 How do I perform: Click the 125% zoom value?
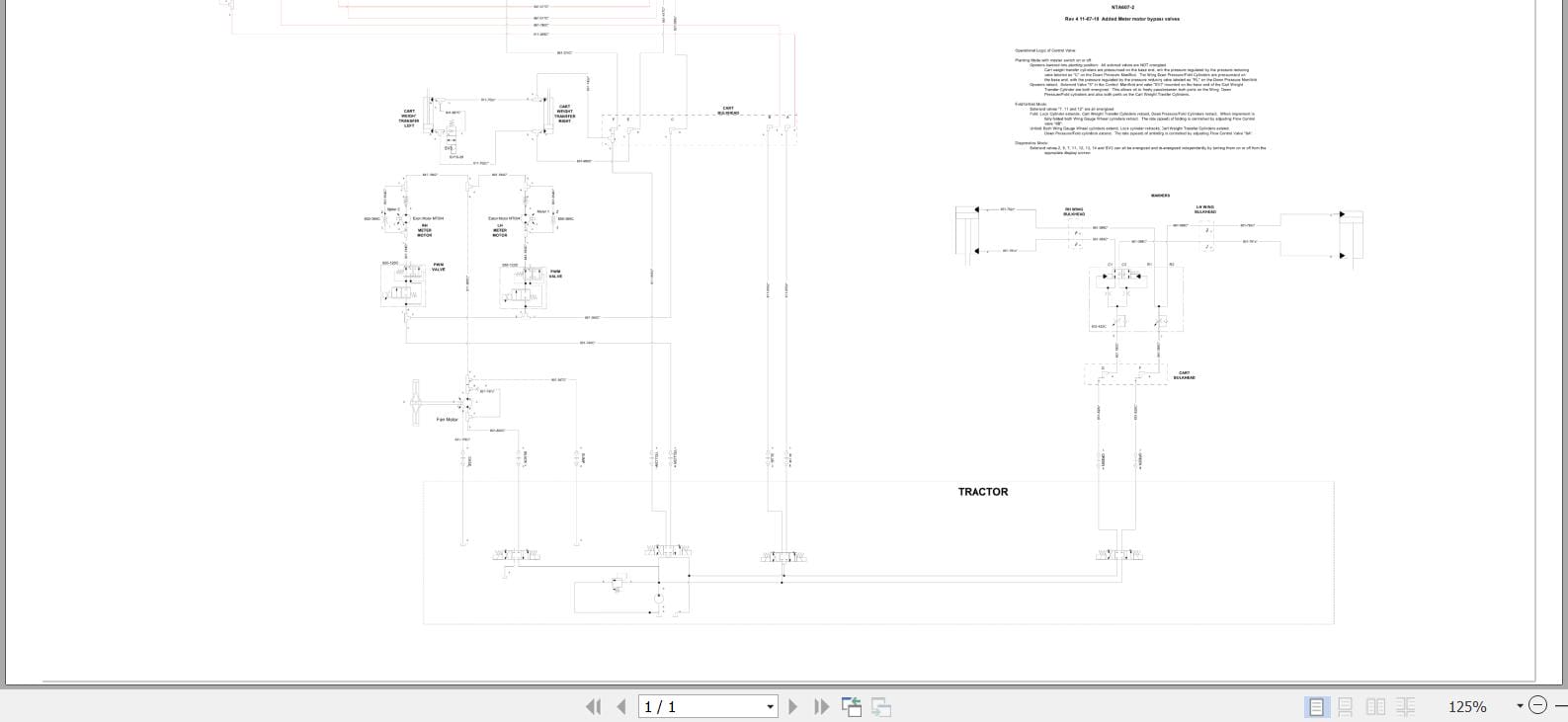1467,706
